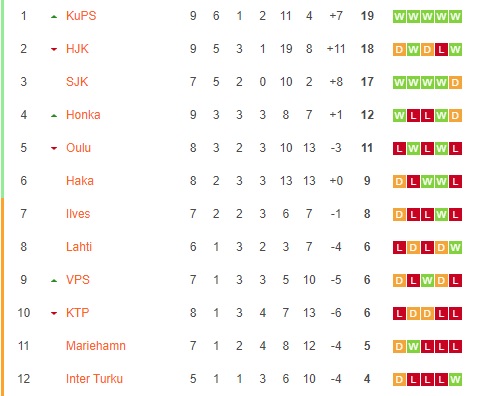The image size is (477, 396).
Task: Click the red down arrow beside HJK
Action: click(54, 50)
